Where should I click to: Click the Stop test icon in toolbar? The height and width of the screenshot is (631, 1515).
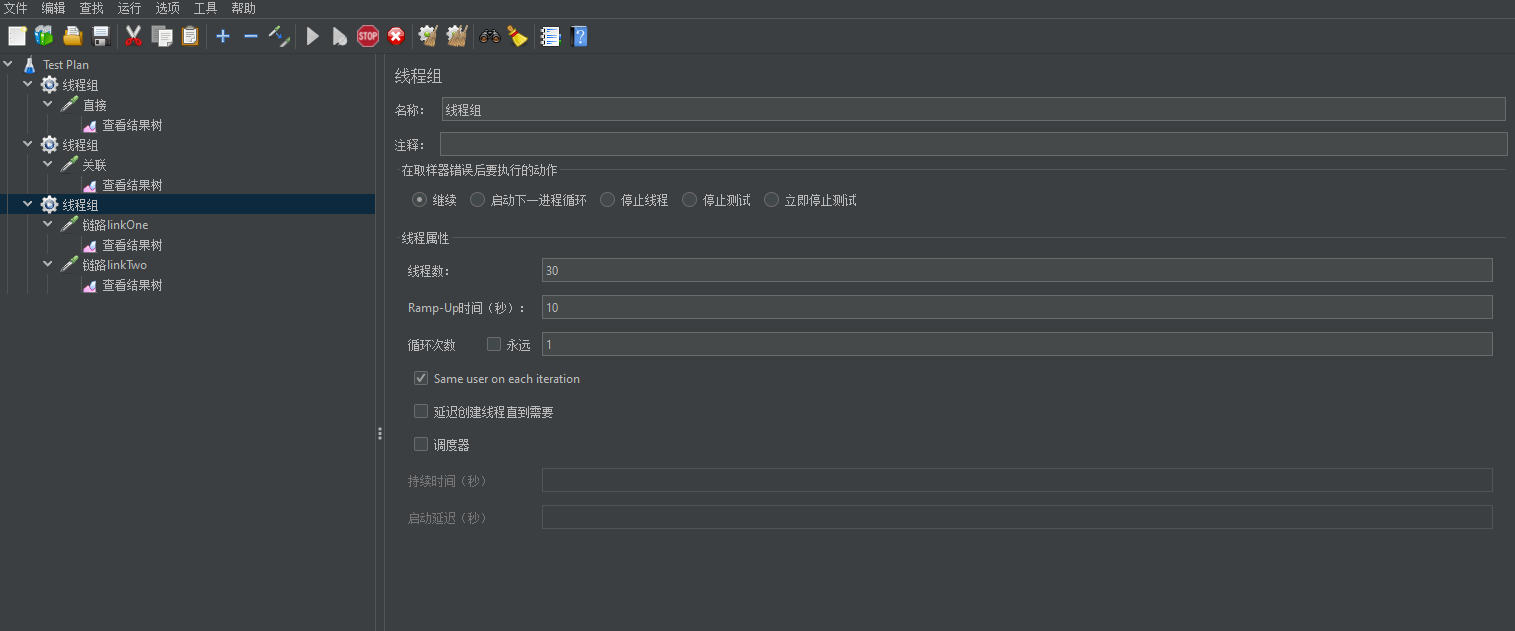coord(368,37)
